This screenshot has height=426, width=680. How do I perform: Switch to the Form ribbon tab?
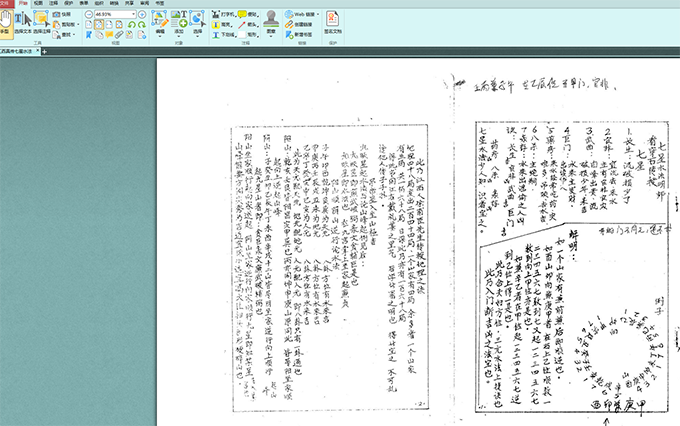tap(84, 3)
